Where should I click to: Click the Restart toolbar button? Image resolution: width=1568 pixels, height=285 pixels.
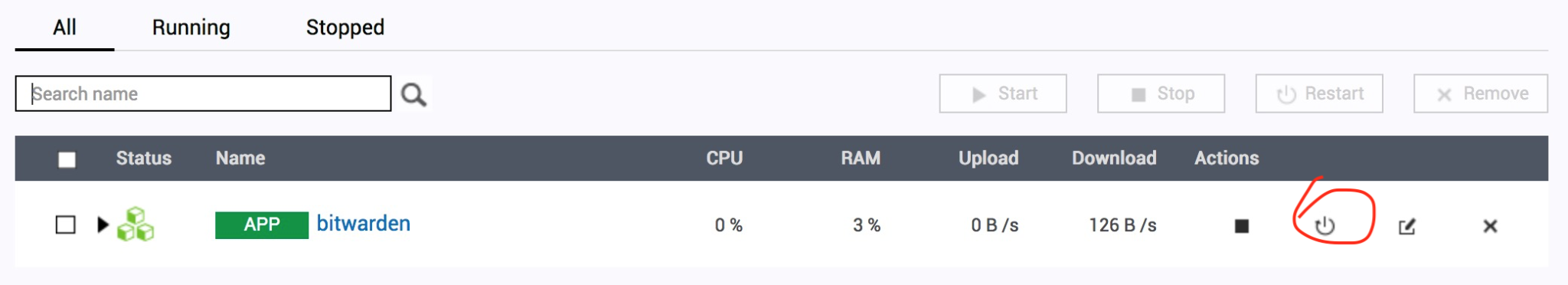(x=1319, y=93)
